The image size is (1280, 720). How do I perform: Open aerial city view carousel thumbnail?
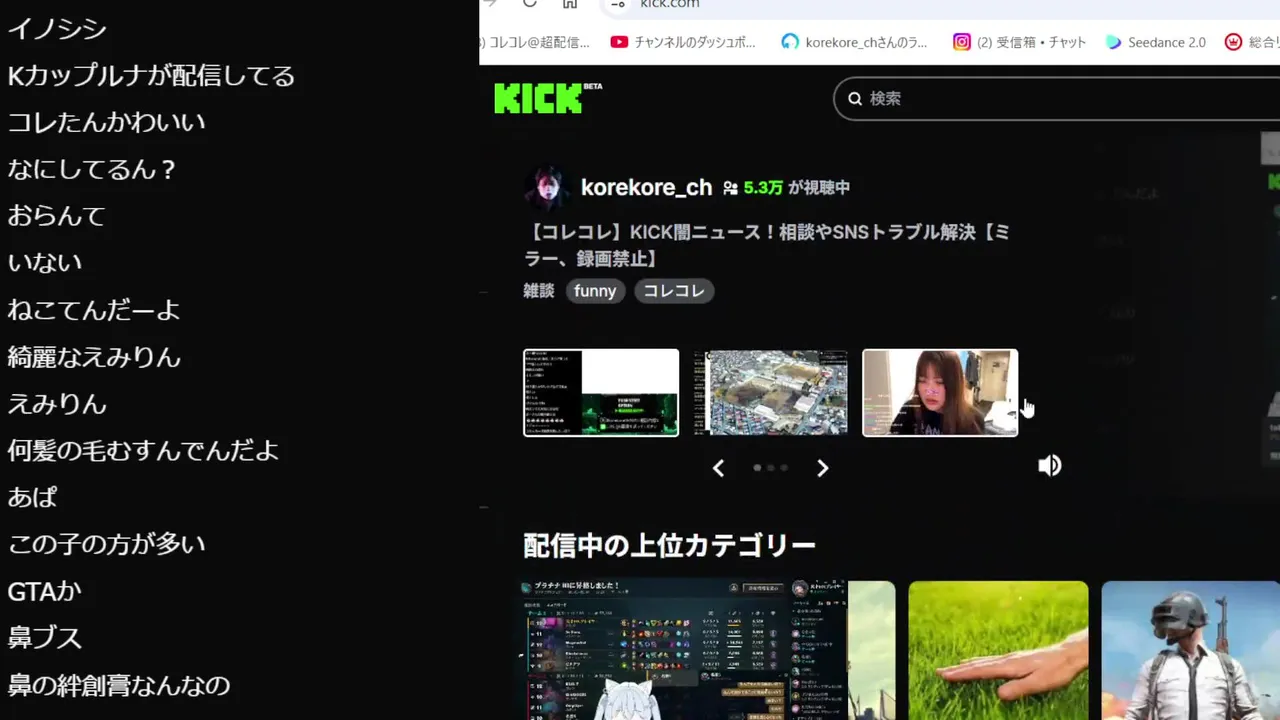tap(771, 392)
